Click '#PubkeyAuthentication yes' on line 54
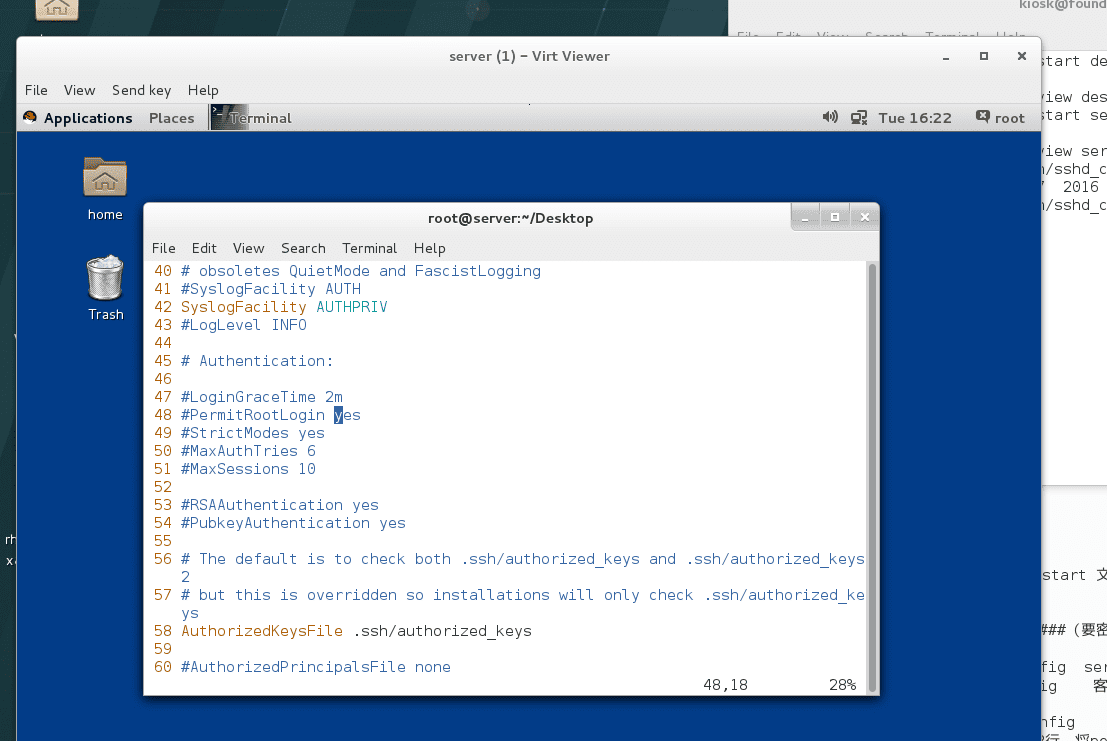The height and width of the screenshot is (741, 1107). 293,523
